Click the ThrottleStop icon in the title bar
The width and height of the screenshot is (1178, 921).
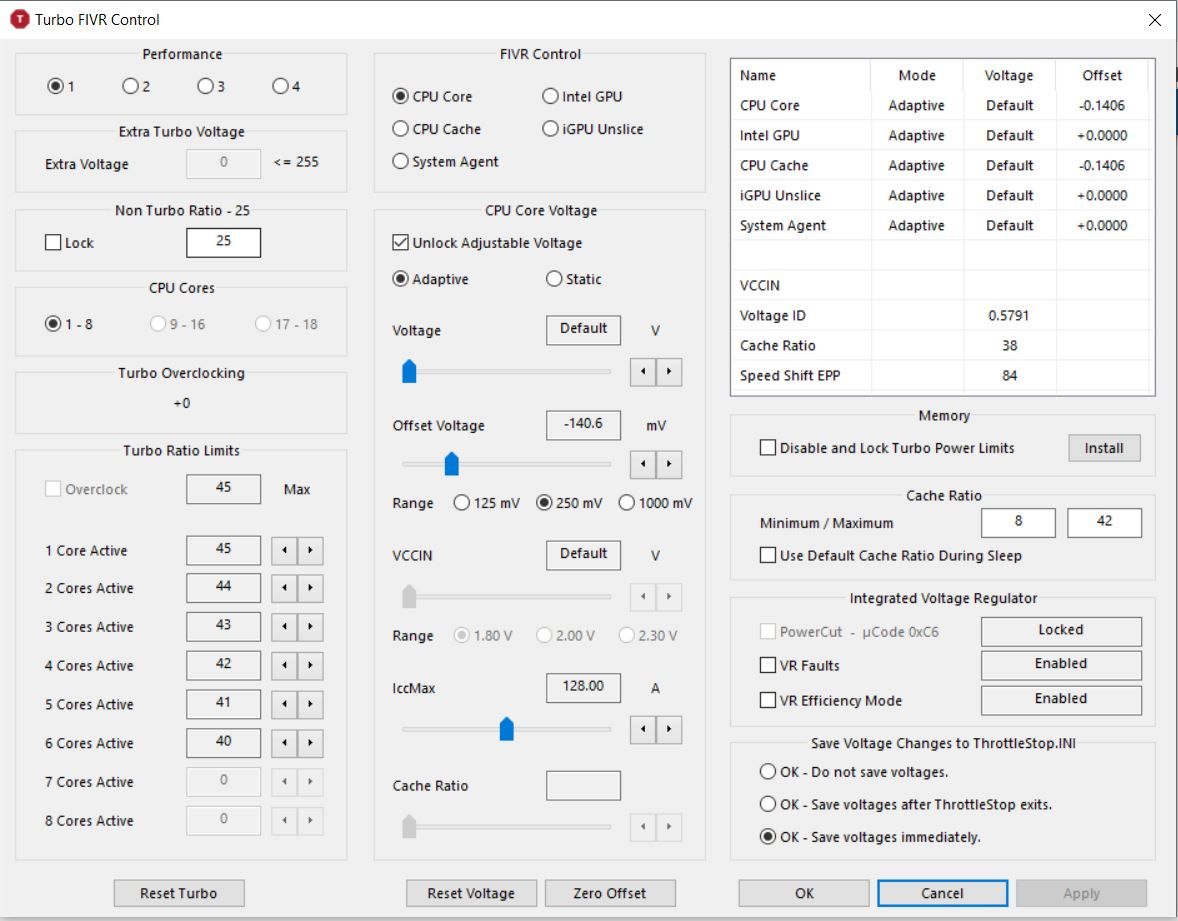19,19
